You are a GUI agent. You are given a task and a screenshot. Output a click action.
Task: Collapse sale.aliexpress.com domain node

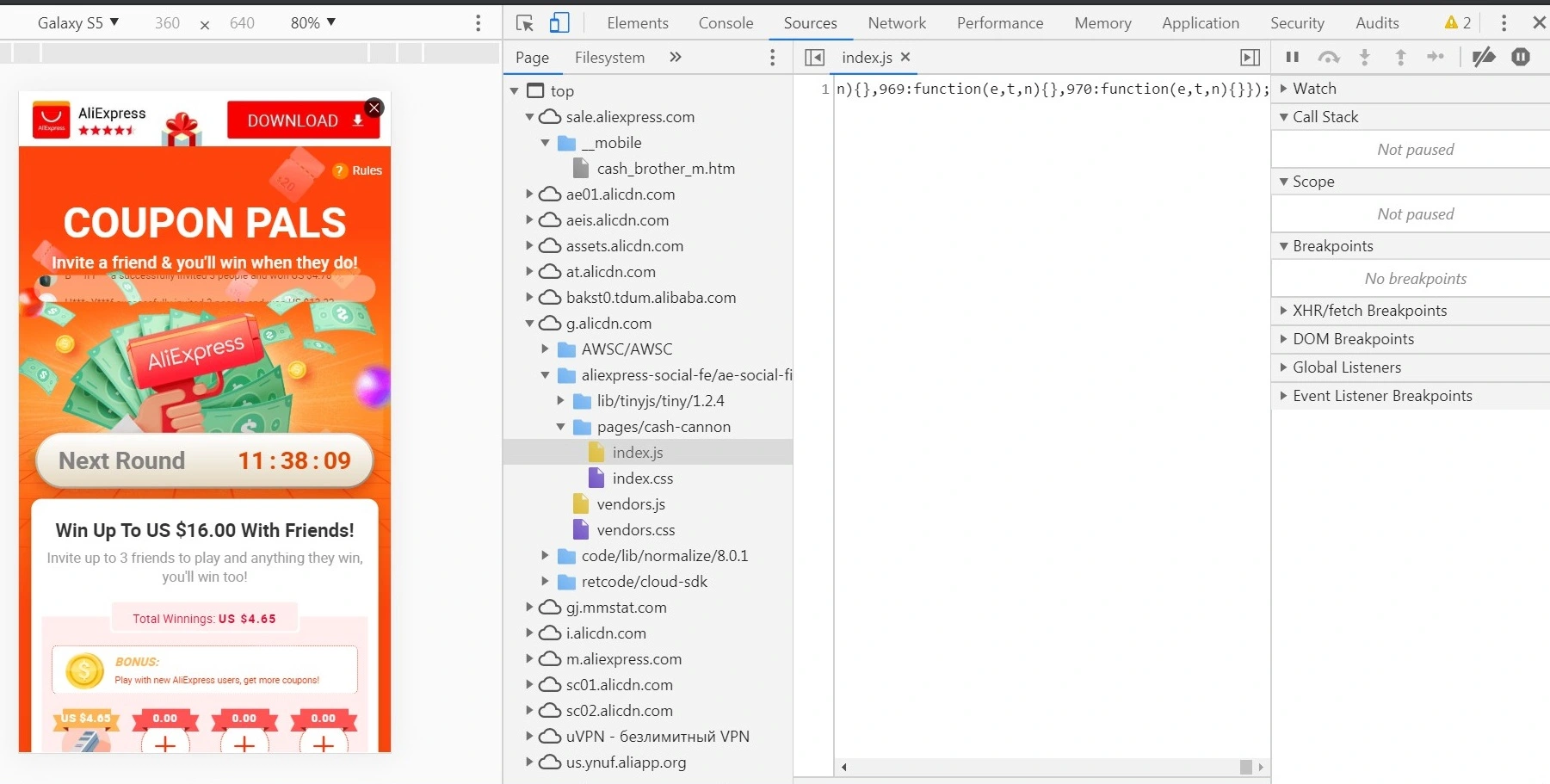click(530, 116)
